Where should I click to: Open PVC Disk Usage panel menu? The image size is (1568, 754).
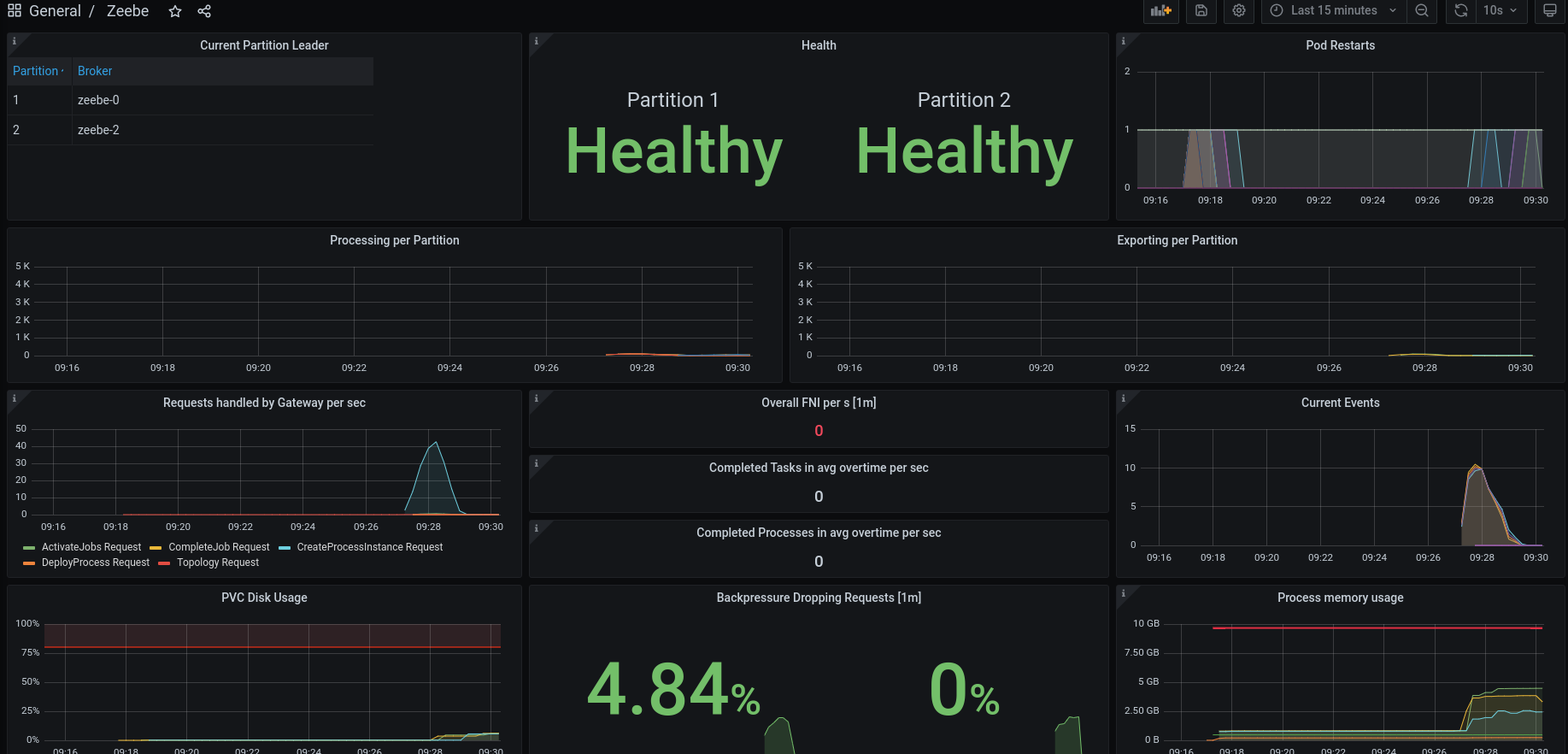tap(264, 598)
